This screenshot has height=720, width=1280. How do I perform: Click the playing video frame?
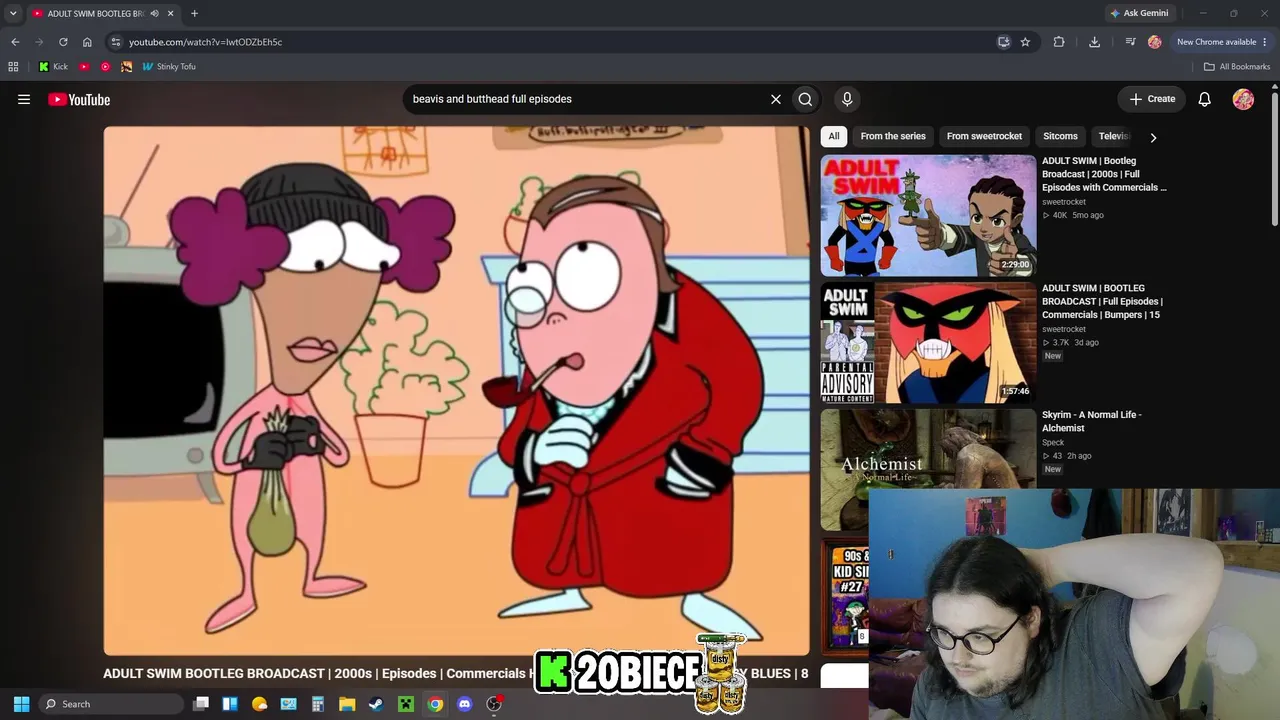pyautogui.click(x=456, y=390)
